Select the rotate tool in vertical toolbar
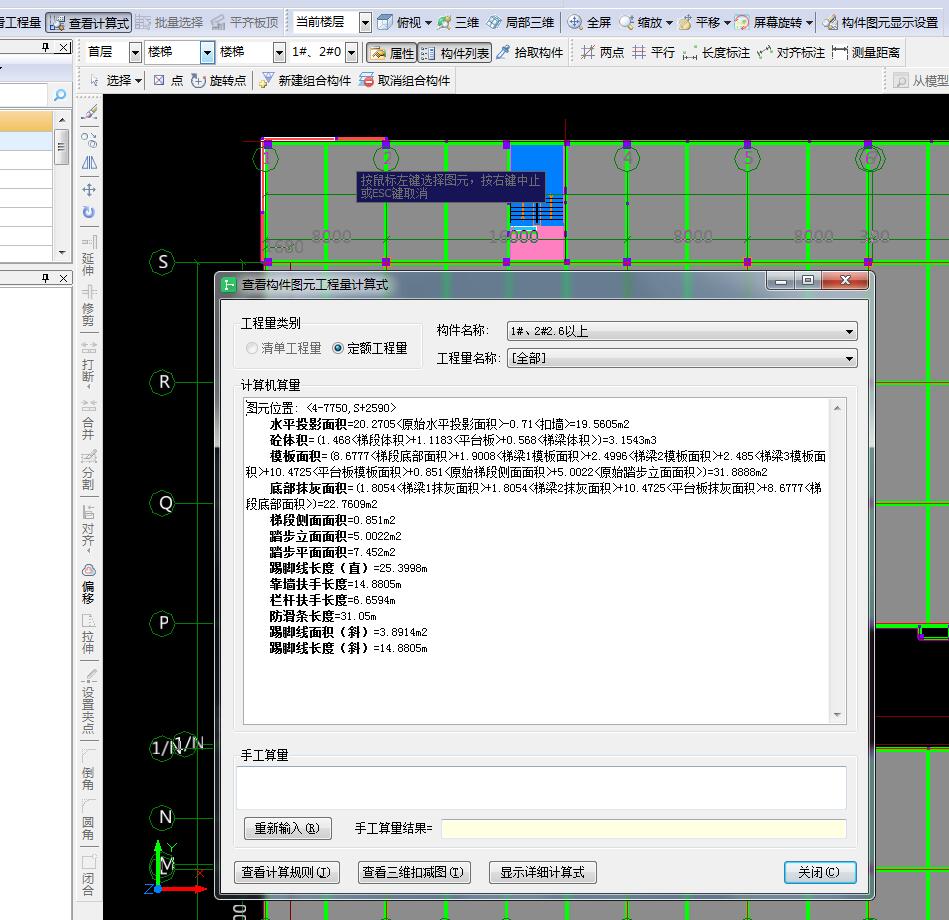 (x=89, y=212)
